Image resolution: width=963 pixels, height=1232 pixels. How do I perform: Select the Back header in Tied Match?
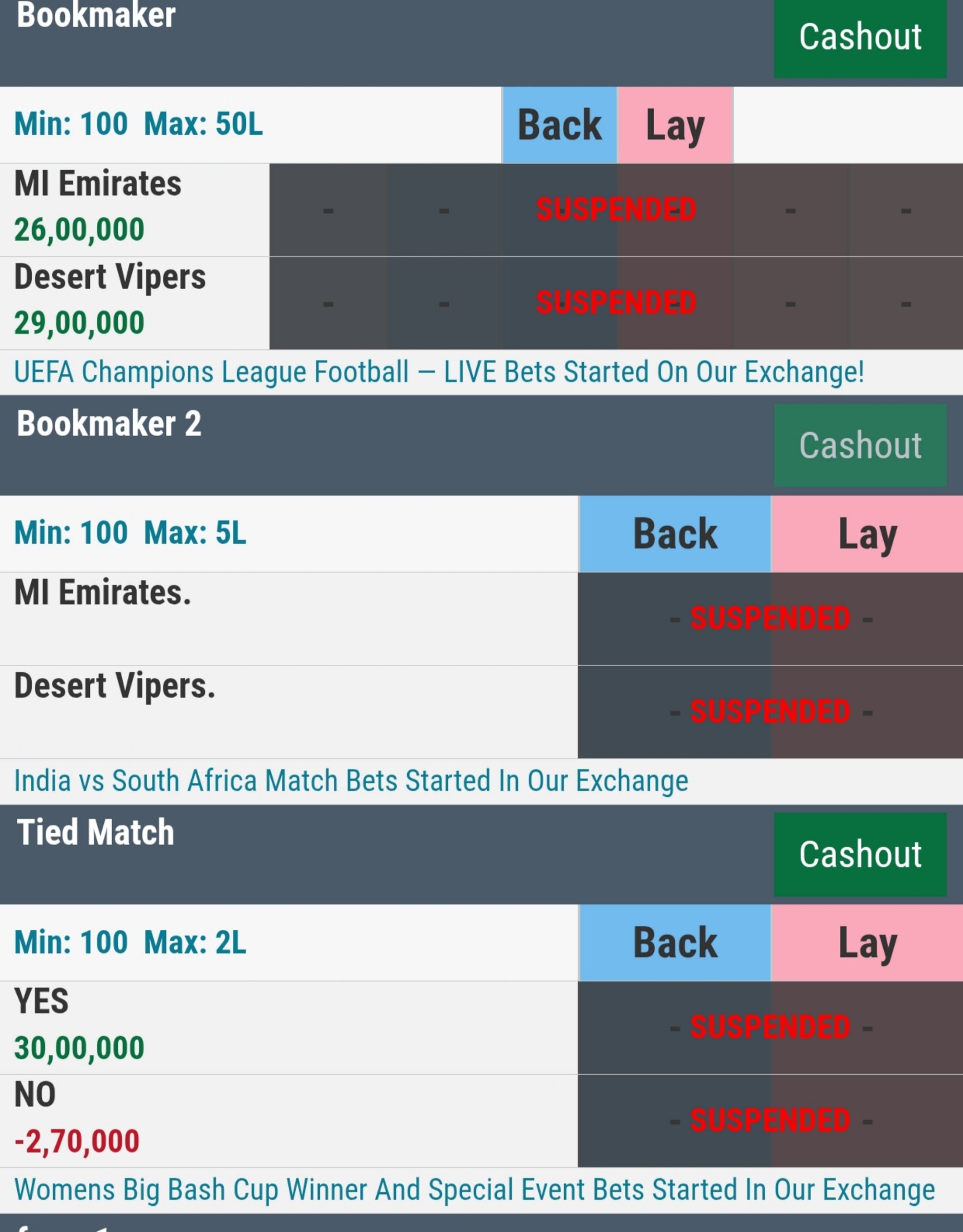click(675, 943)
